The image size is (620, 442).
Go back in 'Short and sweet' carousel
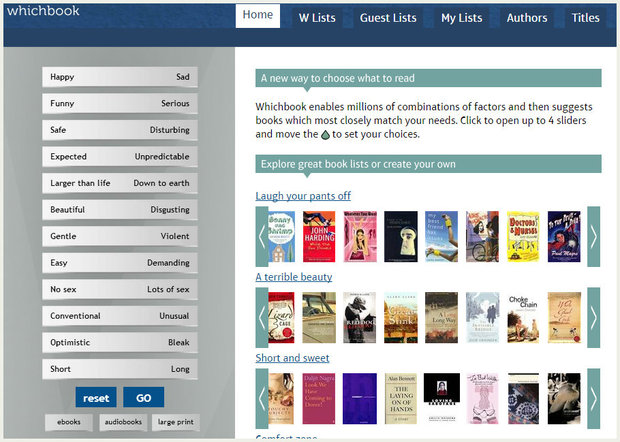(262, 398)
